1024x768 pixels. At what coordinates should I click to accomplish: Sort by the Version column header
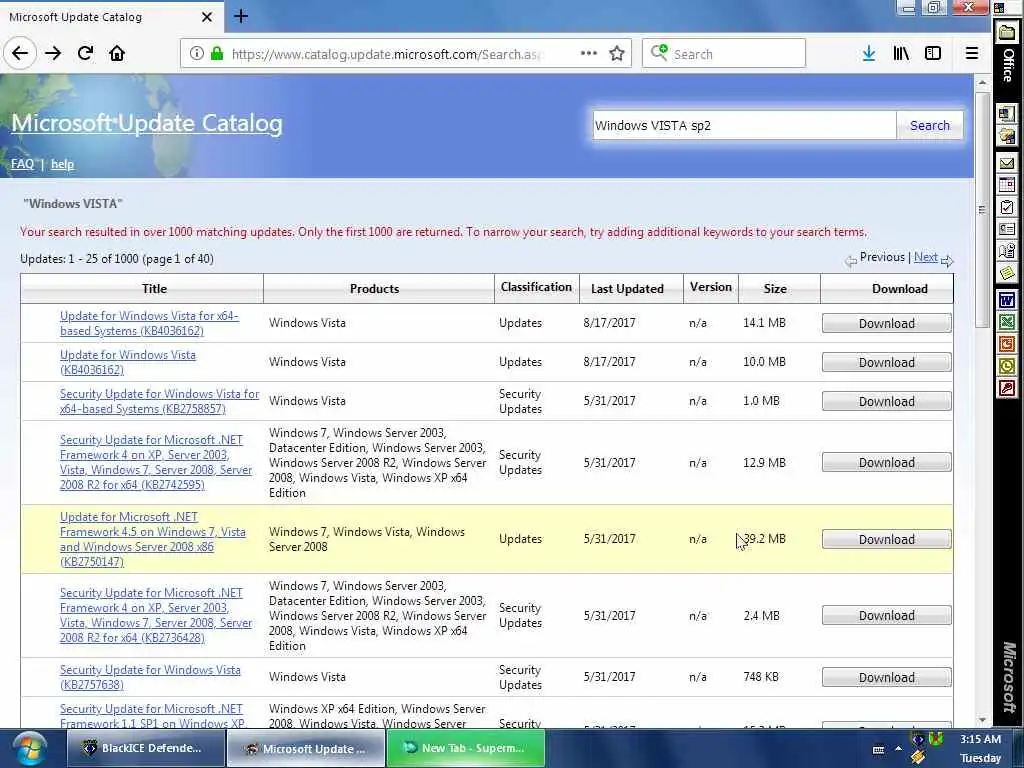pos(711,287)
